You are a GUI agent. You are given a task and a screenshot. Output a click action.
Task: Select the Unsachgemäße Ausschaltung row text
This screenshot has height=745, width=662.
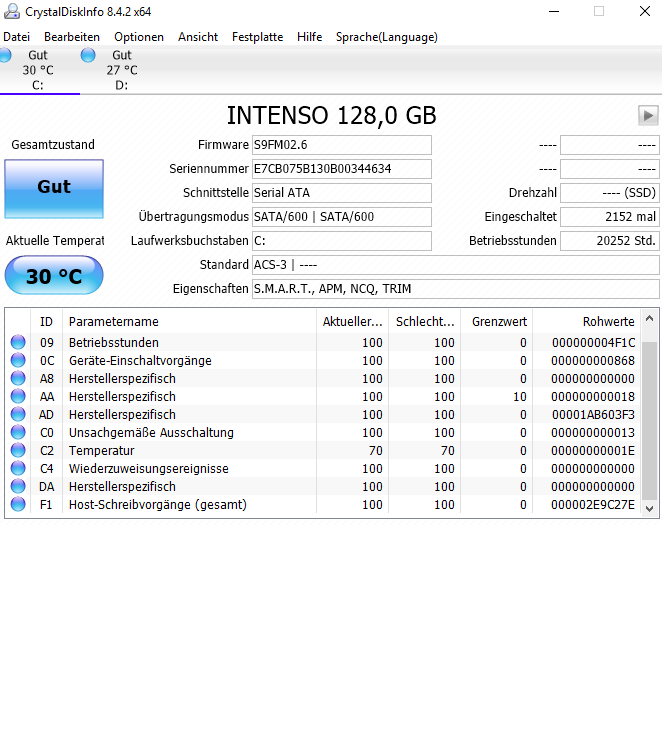(151, 432)
